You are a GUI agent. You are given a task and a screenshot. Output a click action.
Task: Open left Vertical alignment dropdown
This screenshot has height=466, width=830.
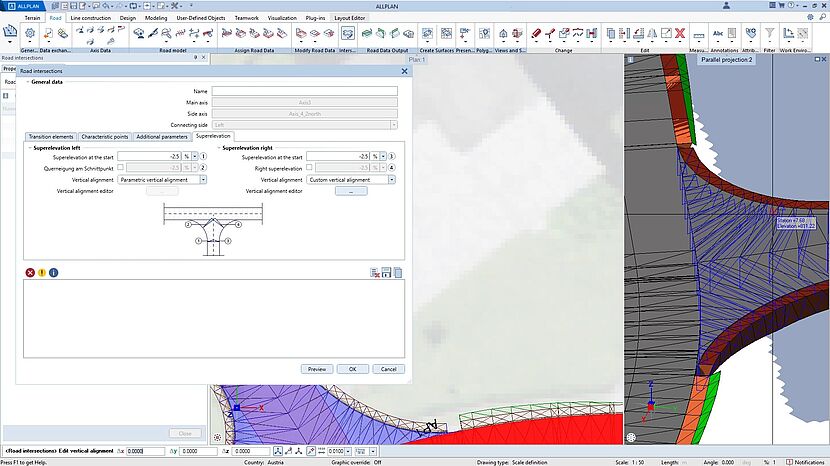(x=202, y=179)
